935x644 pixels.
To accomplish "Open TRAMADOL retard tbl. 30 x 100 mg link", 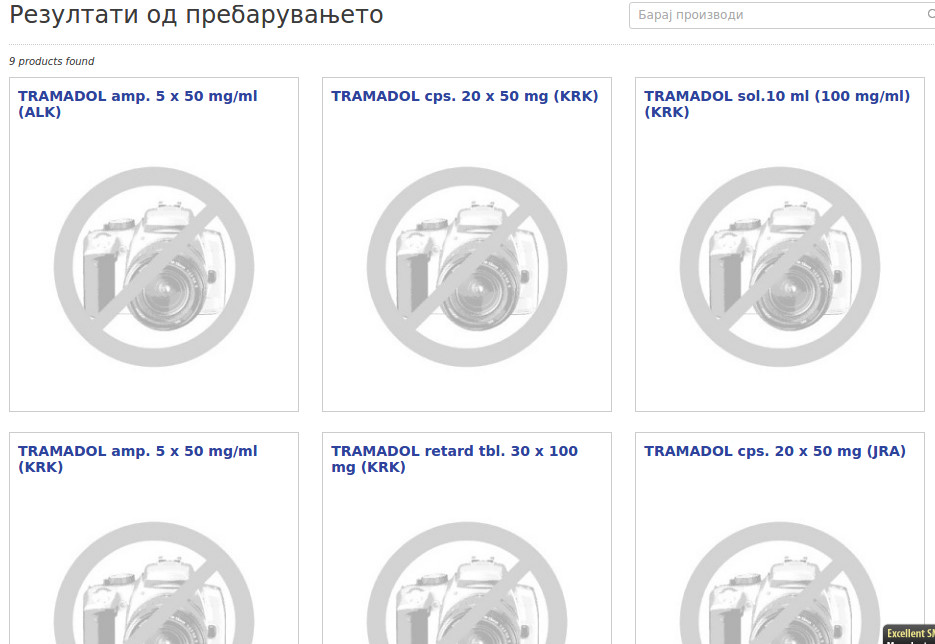I will 454,459.
